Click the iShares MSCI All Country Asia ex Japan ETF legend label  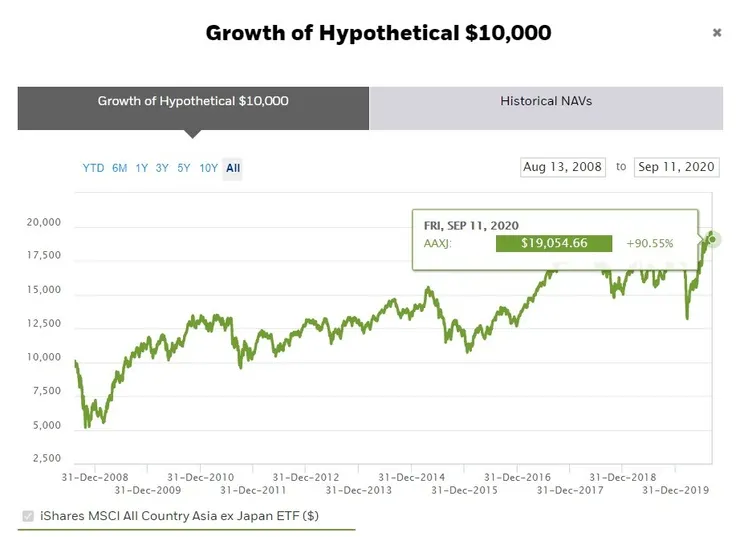click(179, 516)
